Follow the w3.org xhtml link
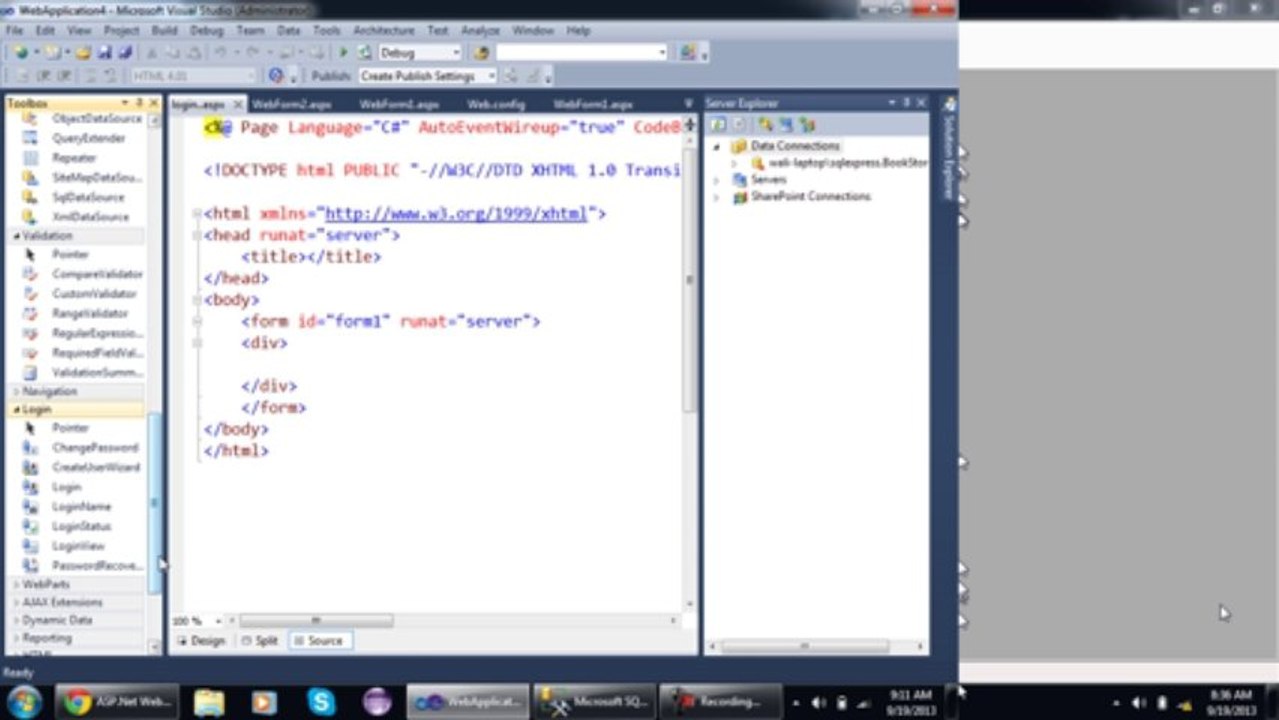This screenshot has width=1279, height=720. 456,214
